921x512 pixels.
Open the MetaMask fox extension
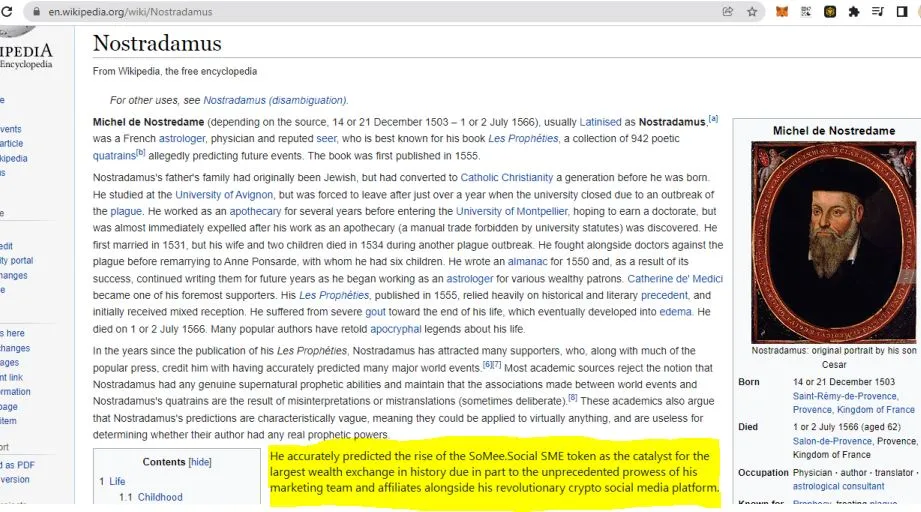pyautogui.click(x=782, y=12)
